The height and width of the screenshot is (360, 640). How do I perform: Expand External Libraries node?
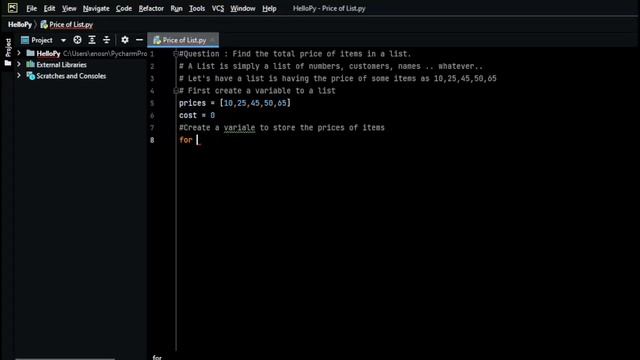coord(19,64)
